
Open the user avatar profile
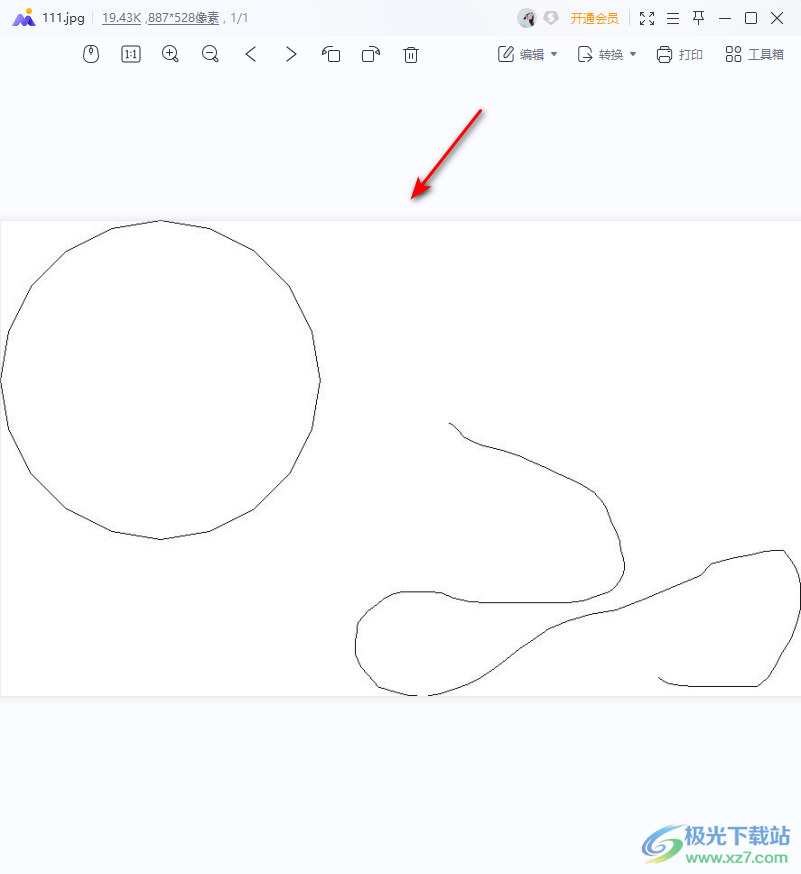[526, 18]
